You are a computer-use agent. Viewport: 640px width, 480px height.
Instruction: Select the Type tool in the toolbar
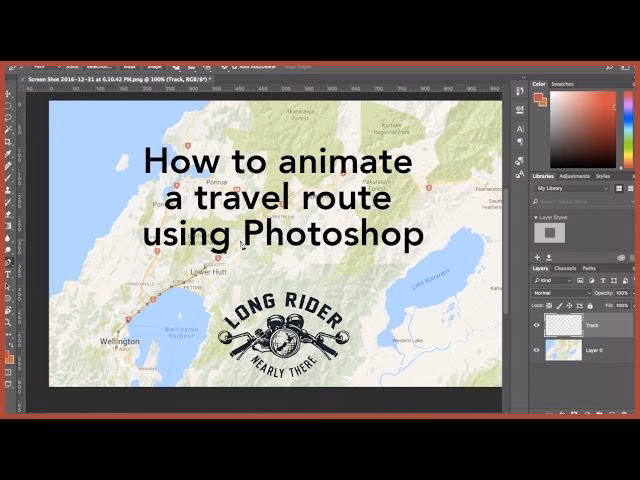pyautogui.click(x=8, y=273)
